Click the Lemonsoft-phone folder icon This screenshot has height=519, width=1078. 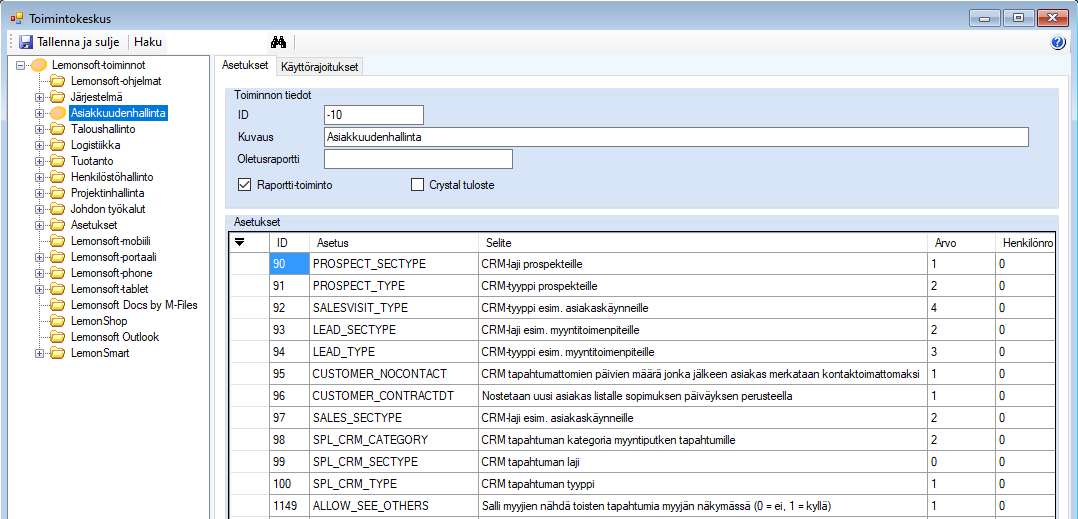58,273
